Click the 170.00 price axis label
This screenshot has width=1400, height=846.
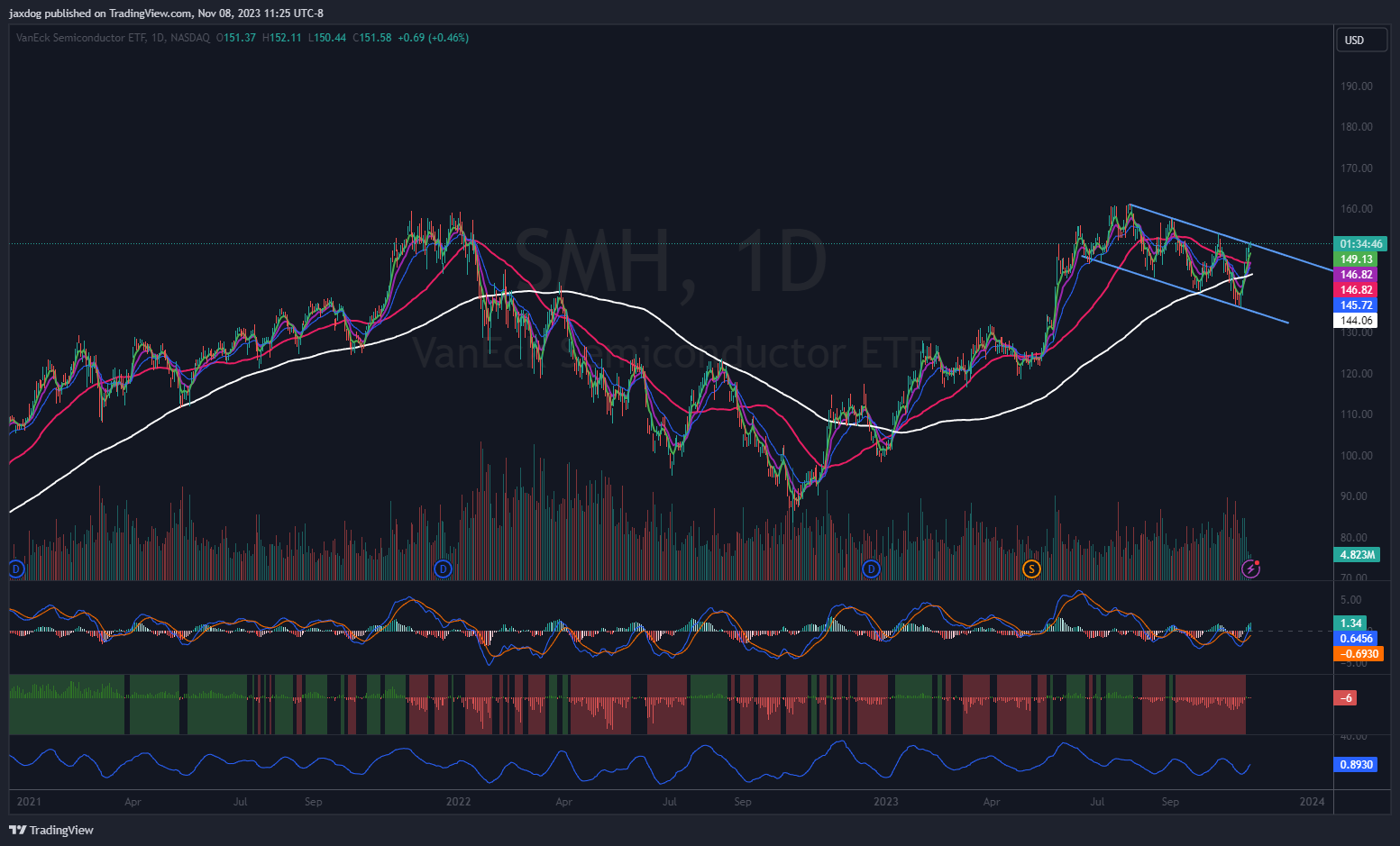click(1357, 168)
